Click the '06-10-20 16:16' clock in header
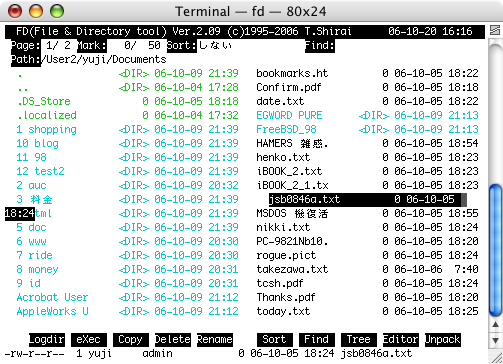The height and width of the screenshot is (364, 503). [430, 31]
